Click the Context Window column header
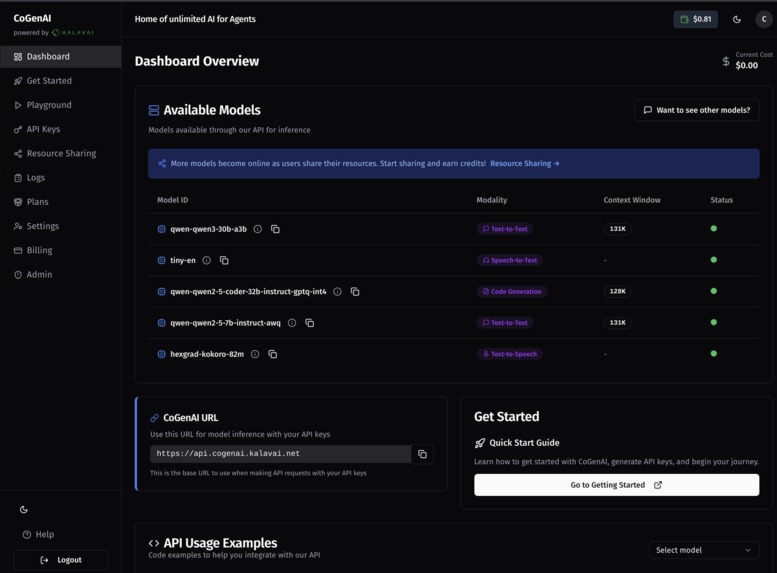The image size is (777, 573). 632,200
